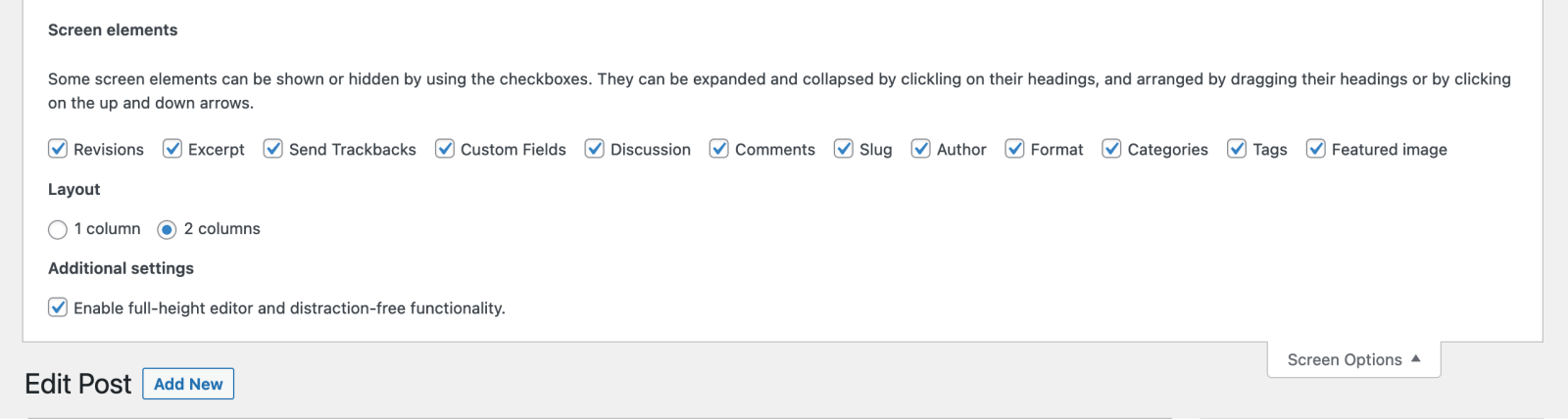
Task: Toggle the Format checkbox
Action: click(x=1015, y=149)
